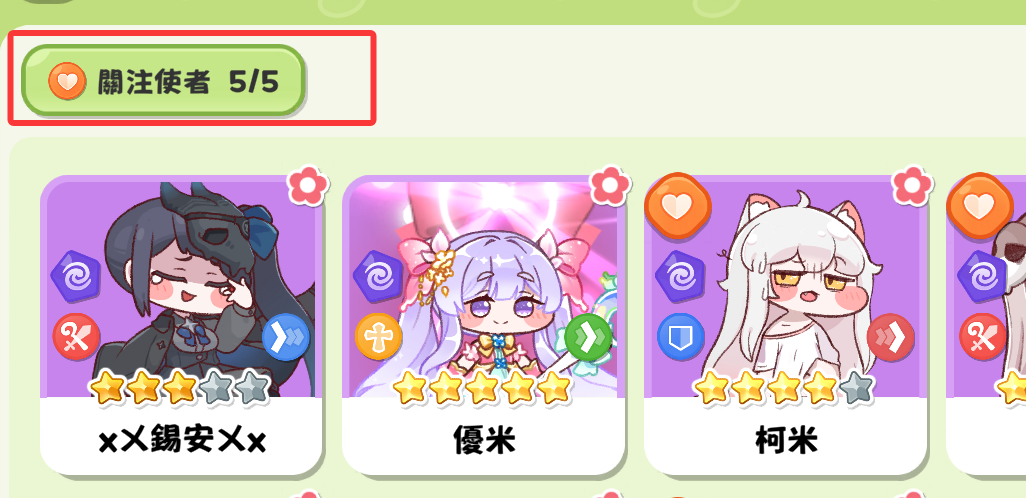Click purple swirl element icon on 優米 card
The image size is (1026, 498).
378,277
